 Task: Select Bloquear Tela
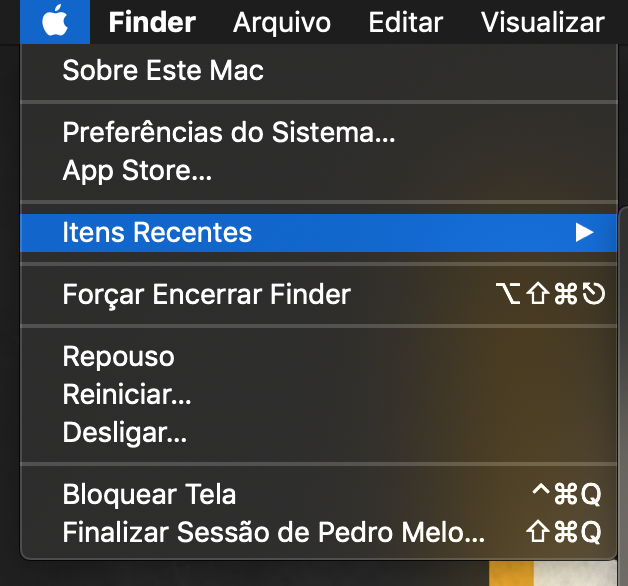149,494
